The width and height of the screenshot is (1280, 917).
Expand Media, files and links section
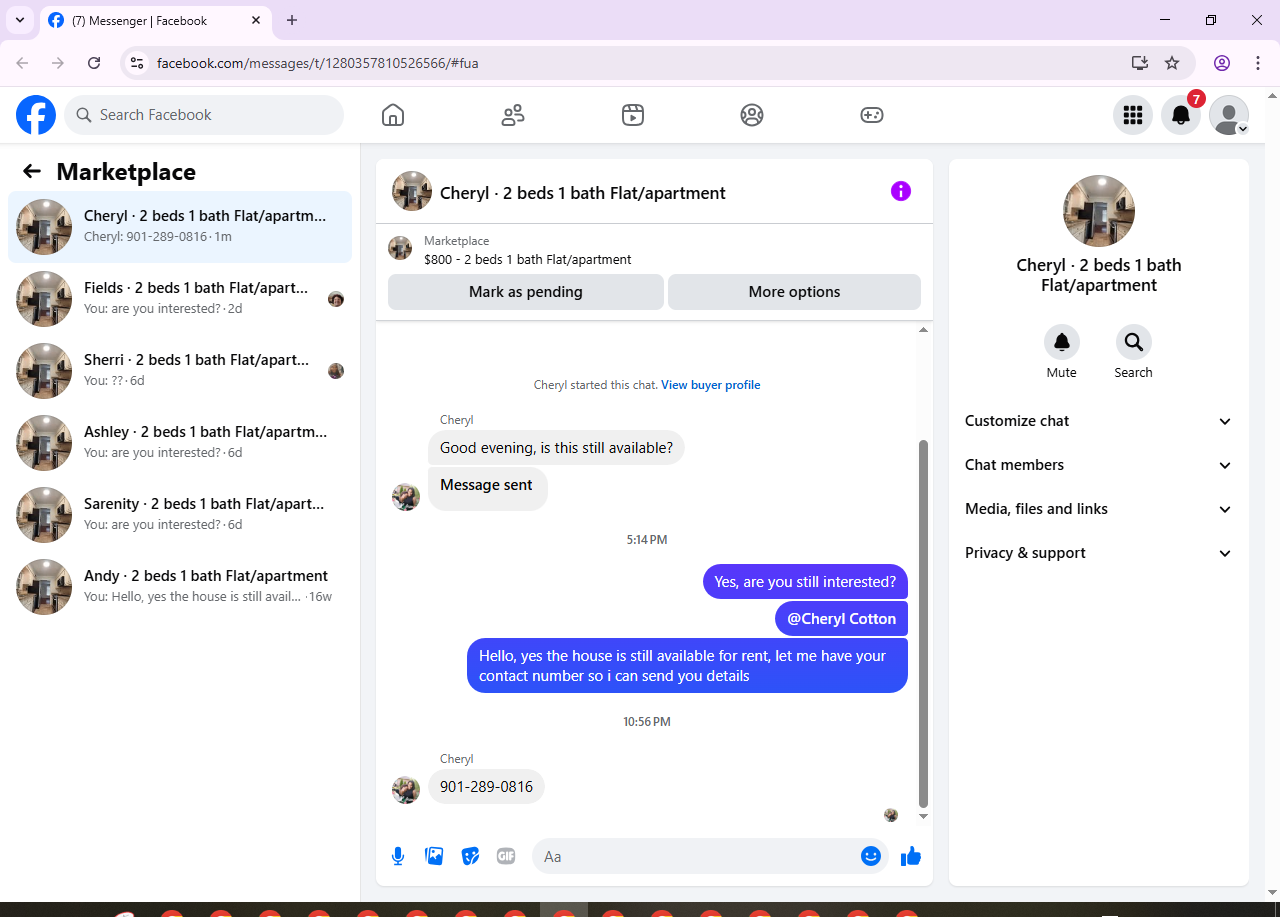tap(1099, 509)
